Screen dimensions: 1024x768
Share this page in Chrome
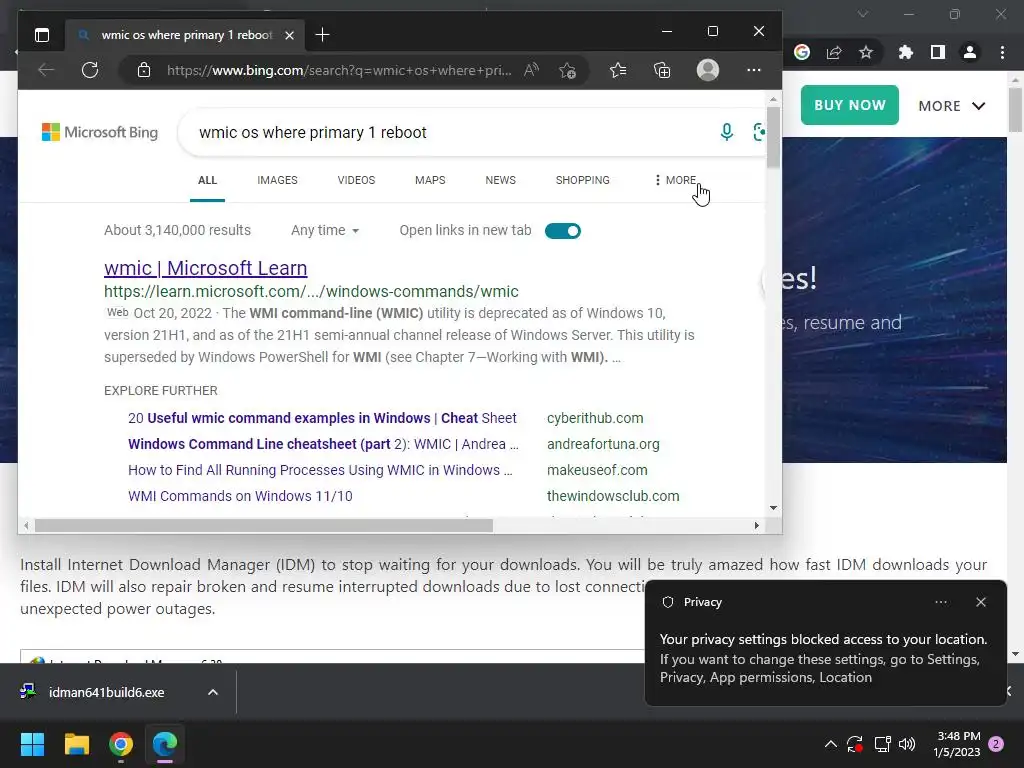tap(834, 52)
